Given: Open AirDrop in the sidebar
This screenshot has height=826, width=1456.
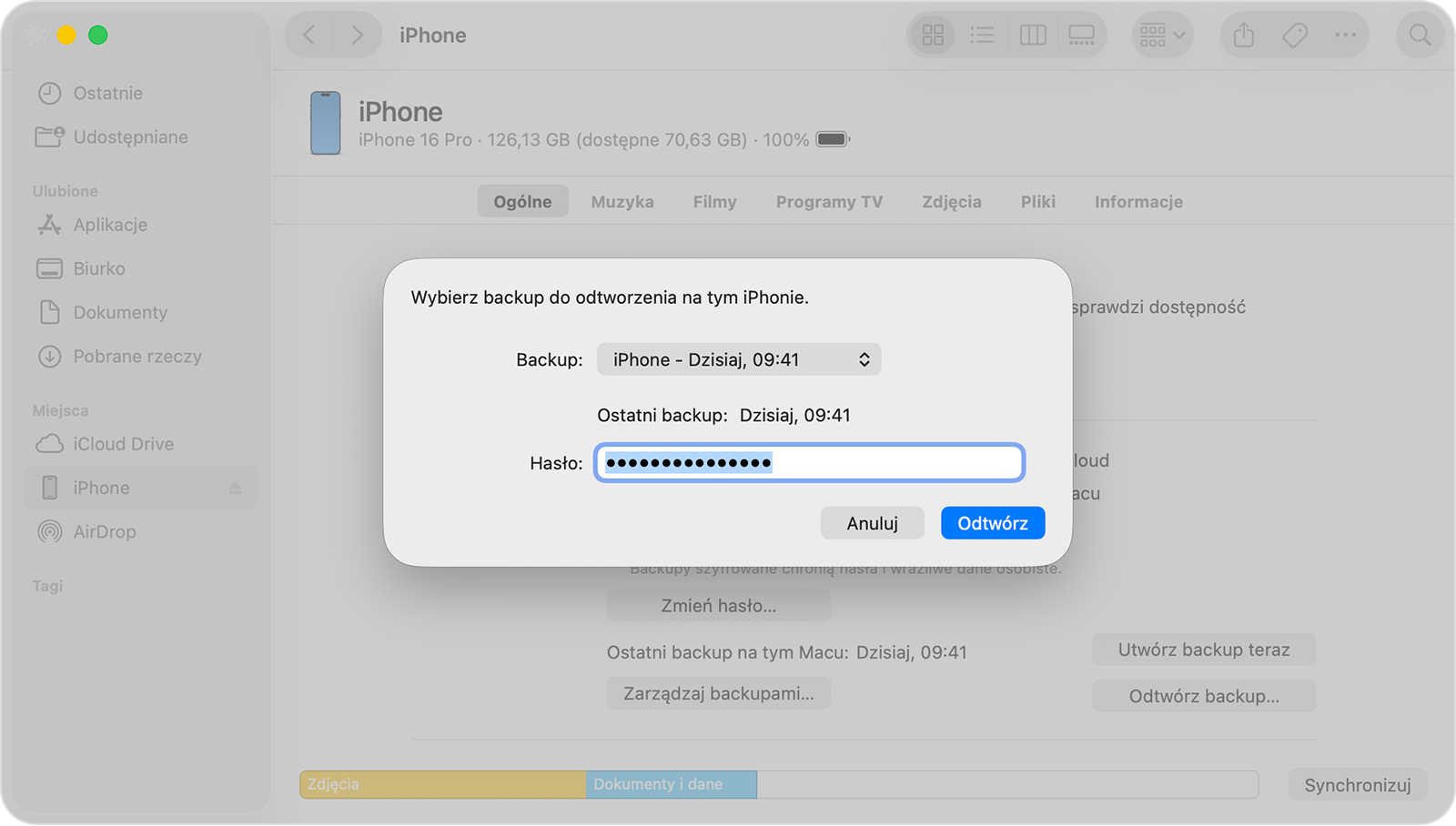Looking at the screenshot, I should click(86, 531).
